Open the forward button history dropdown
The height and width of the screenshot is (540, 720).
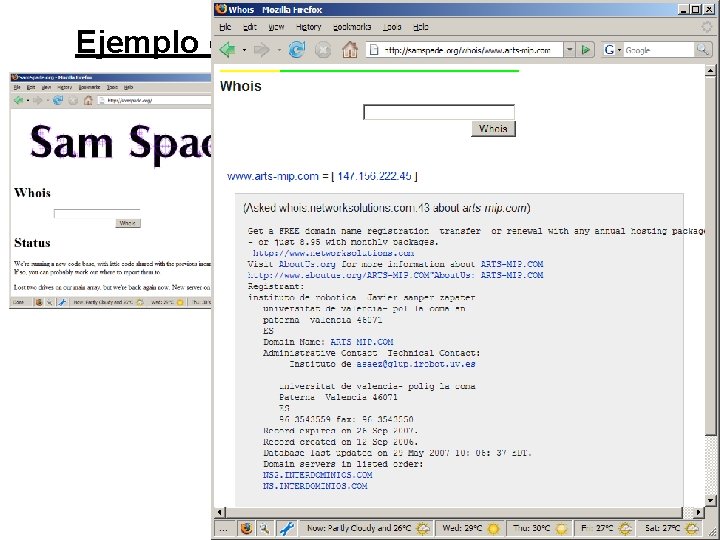click(x=279, y=50)
